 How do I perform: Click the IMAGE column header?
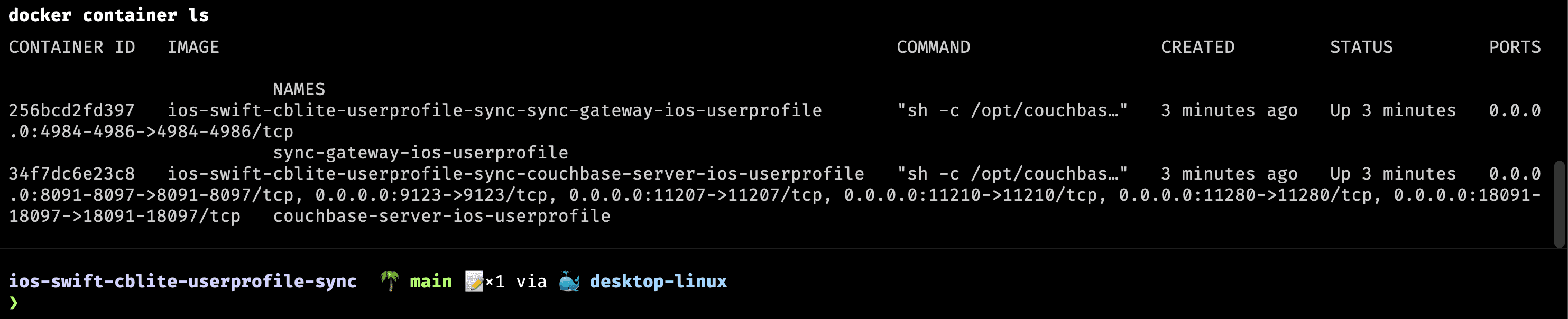(193, 47)
